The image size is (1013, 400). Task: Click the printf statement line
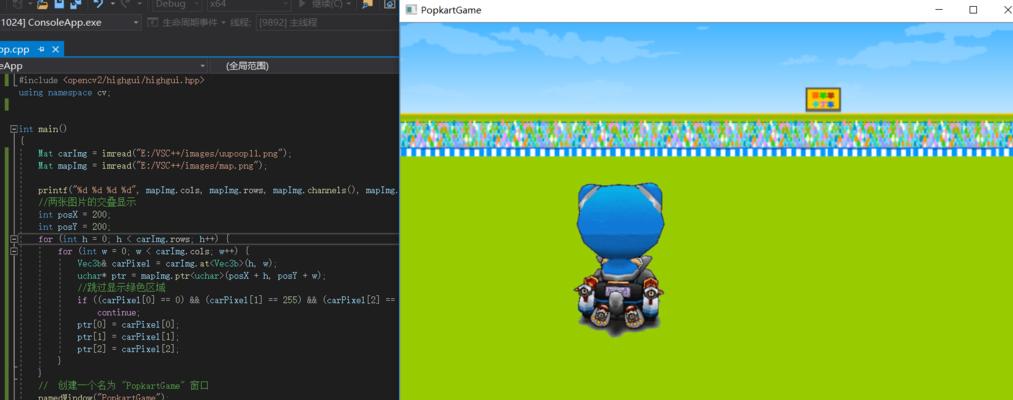tap(218, 190)
